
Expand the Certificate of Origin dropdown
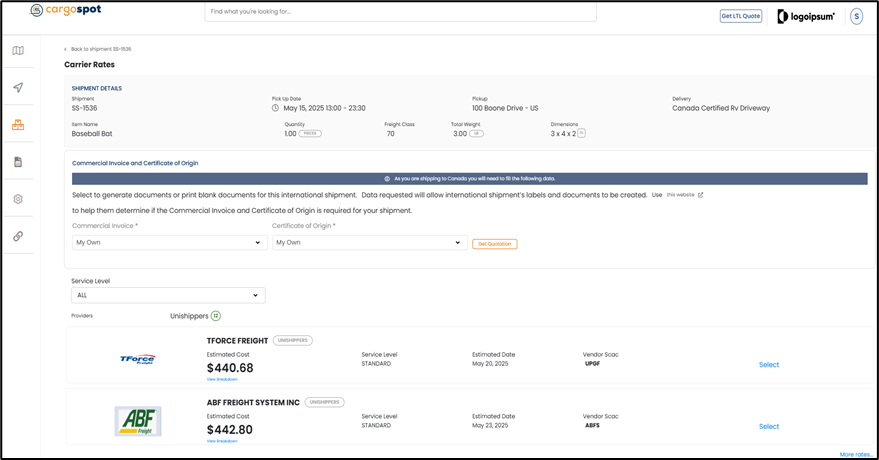coord(369,242)
